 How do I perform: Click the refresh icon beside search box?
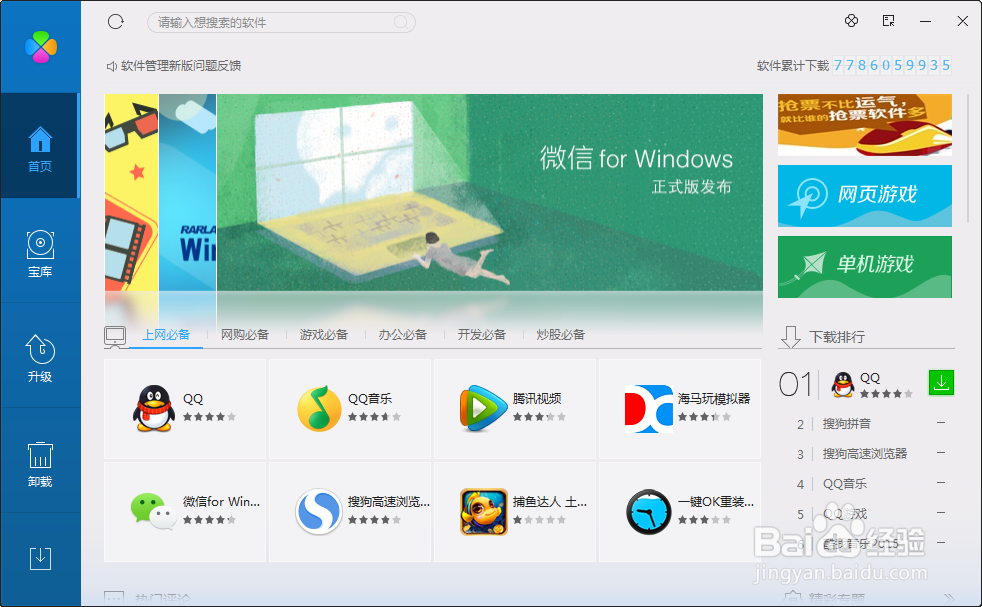click(116, 22)
